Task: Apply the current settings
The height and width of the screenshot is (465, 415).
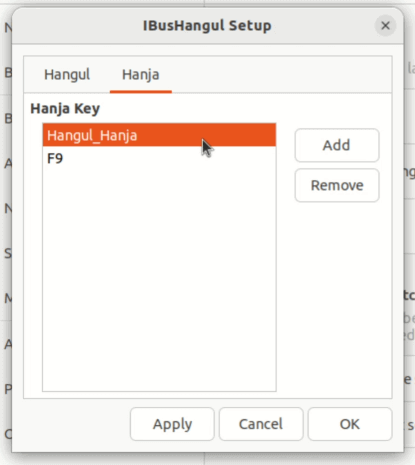Action: [172, 424]
